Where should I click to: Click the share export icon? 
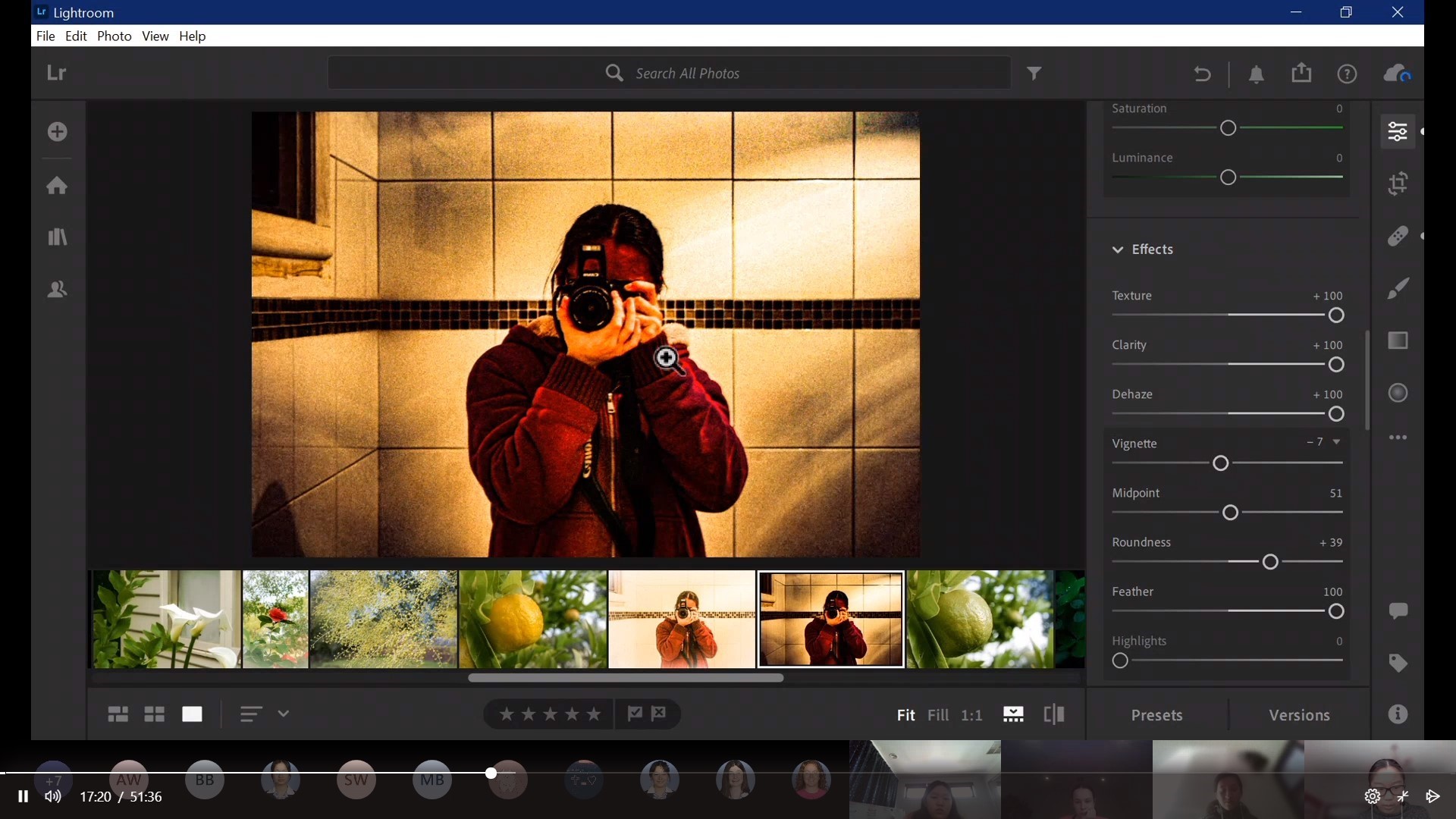click(x=1301, y=73)
